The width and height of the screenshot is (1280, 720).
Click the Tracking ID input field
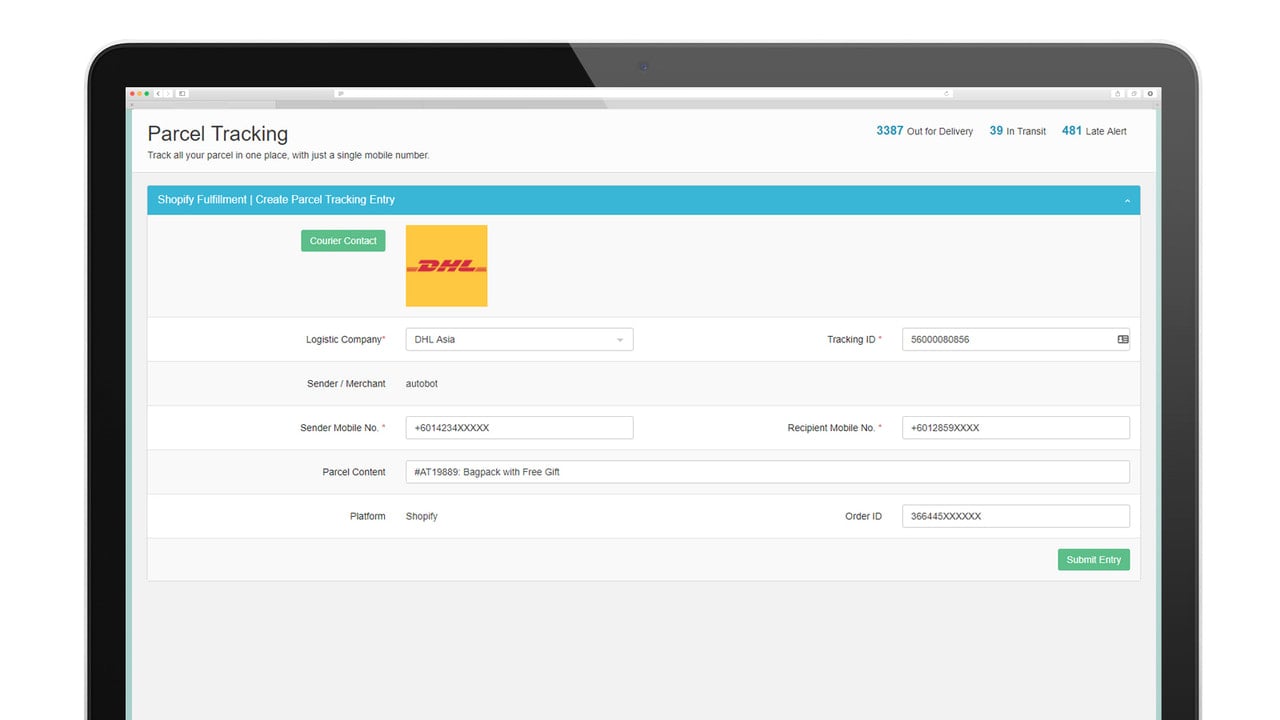(x=1016, y=339)
